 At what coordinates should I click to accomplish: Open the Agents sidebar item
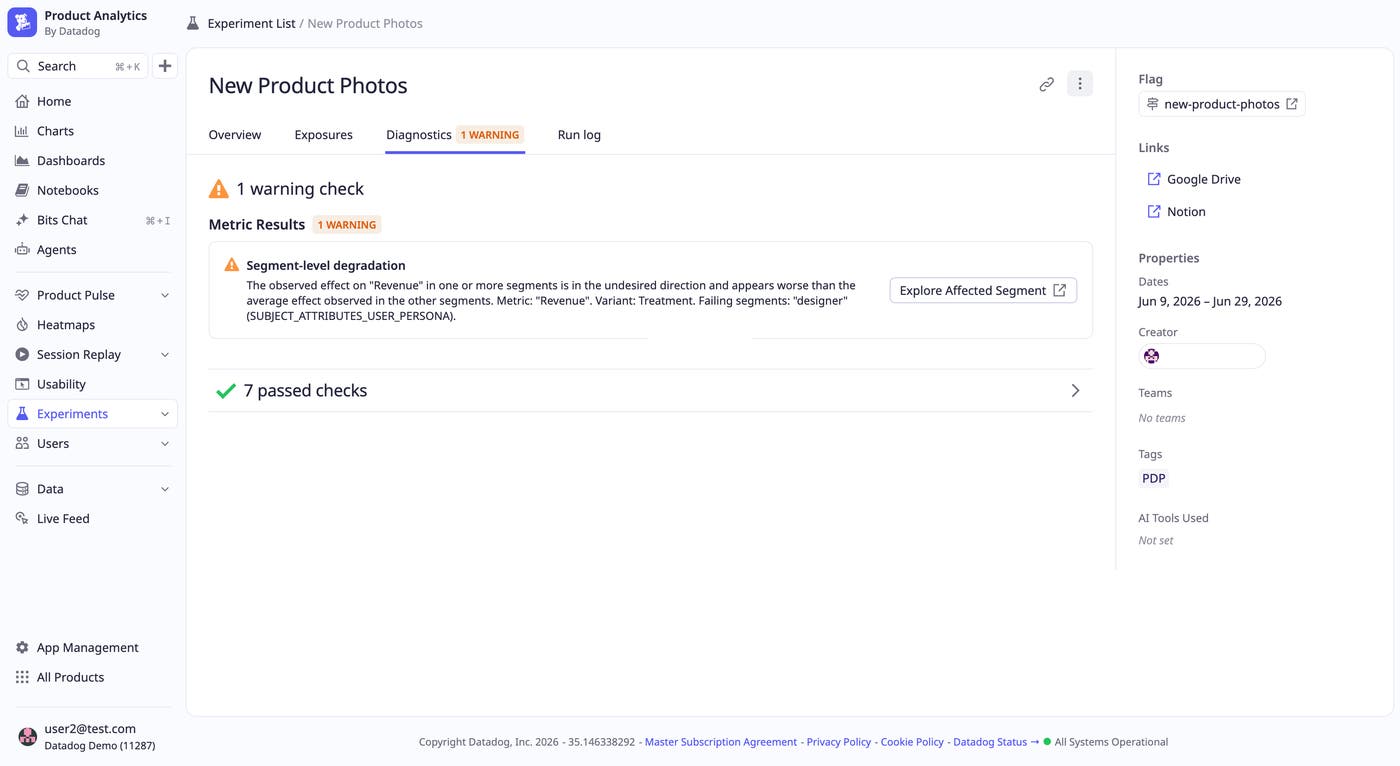click(92, 250)
